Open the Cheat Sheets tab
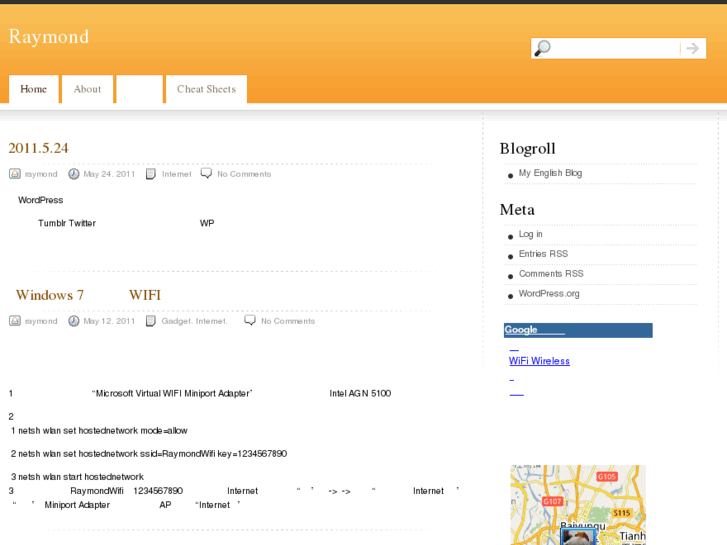 [206, 89]
